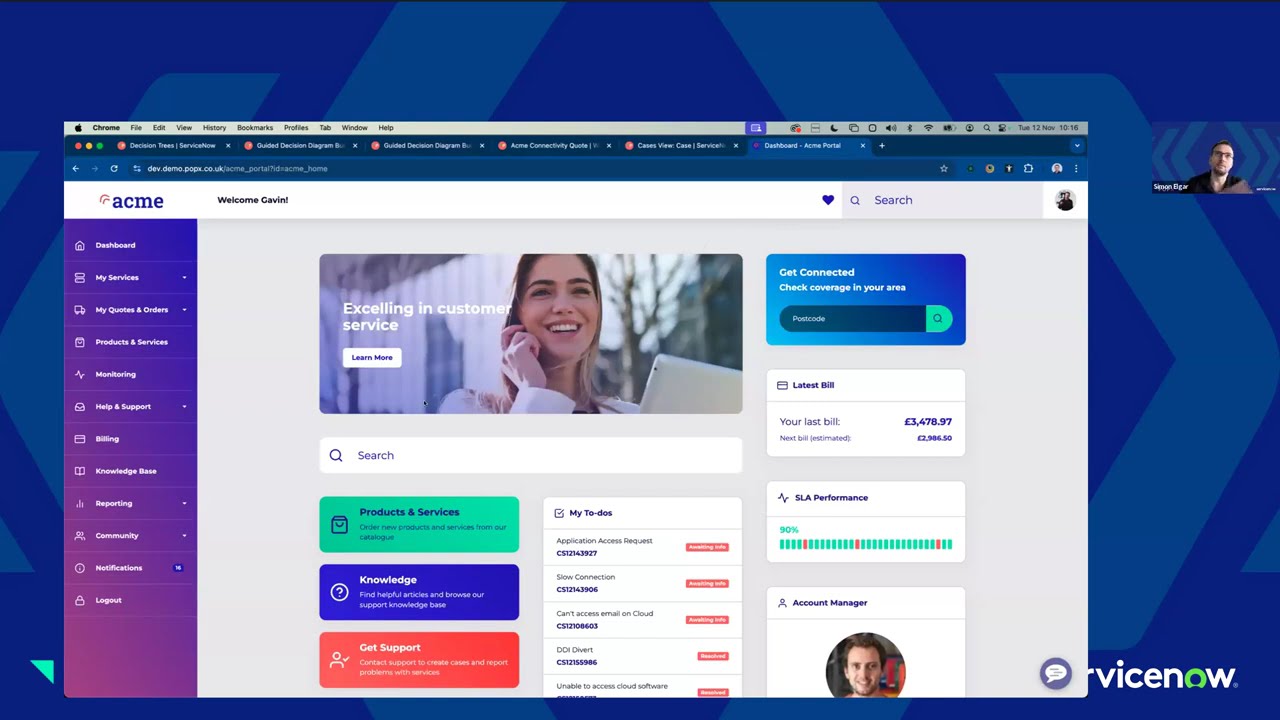This screenshot has height=720, width=1280.
Task: Open the Can't access email on Cloud to-do
Action: 642,620
